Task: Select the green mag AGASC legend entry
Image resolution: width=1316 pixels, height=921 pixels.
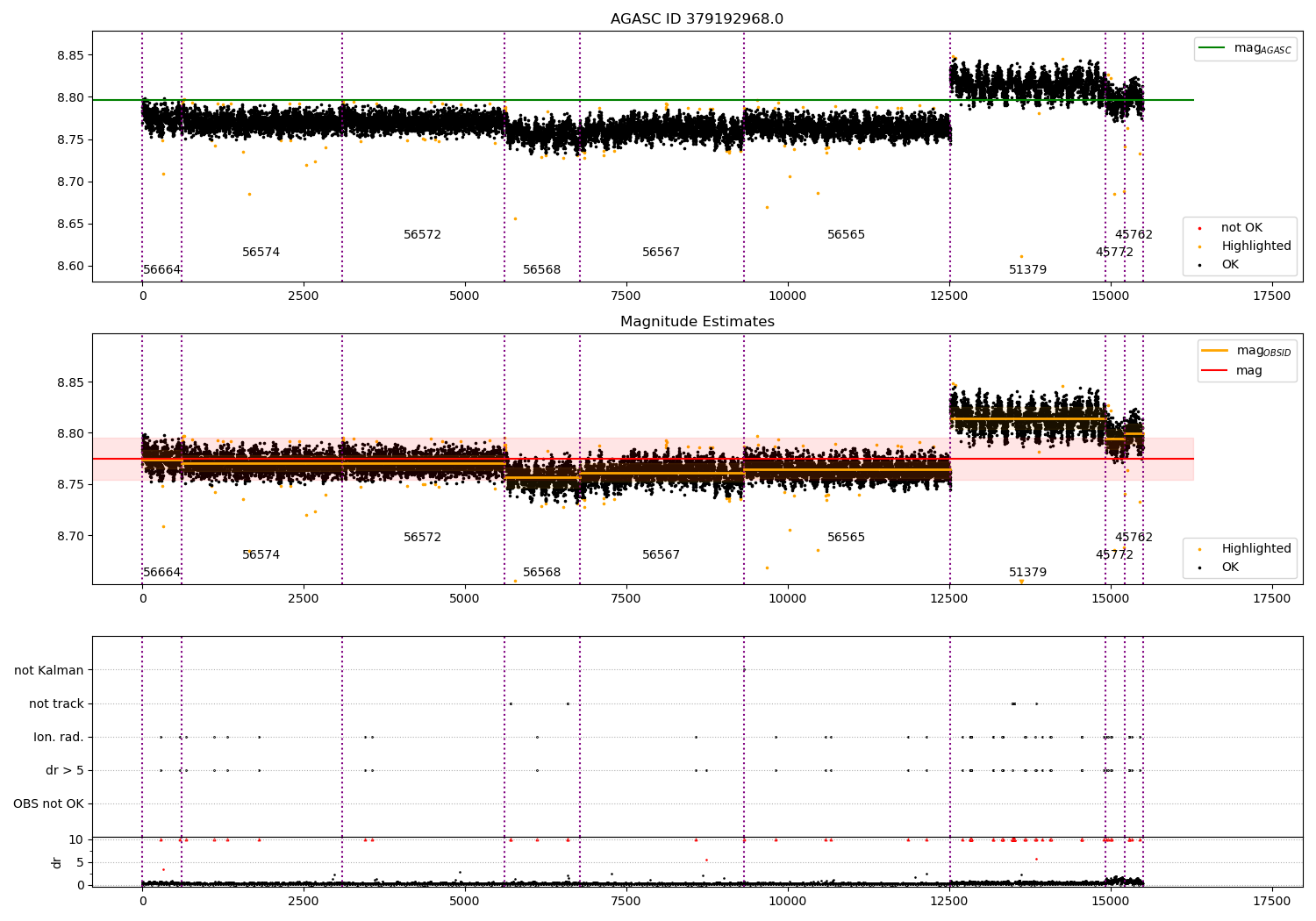Action: pos(1245,48)
